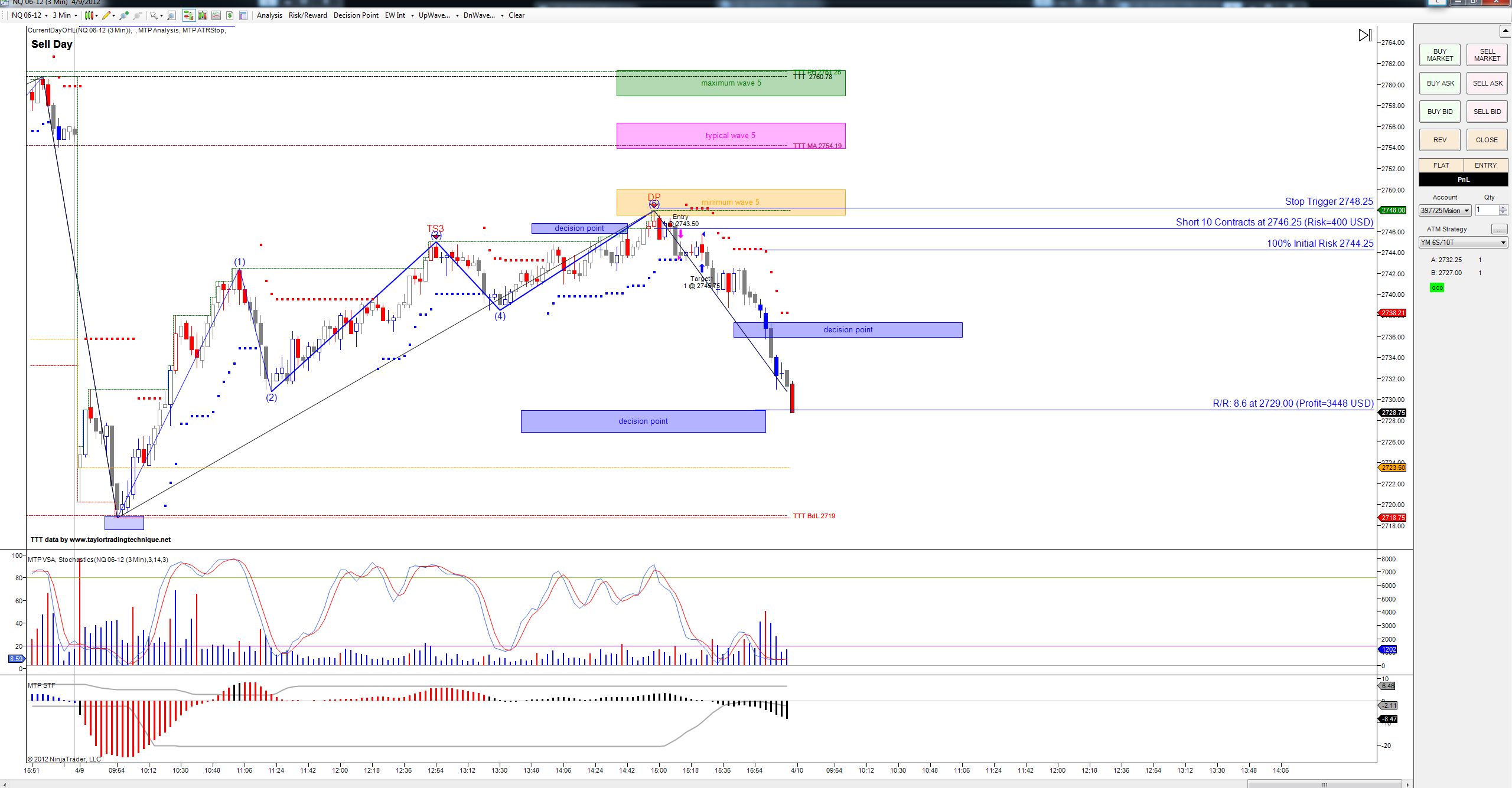Open the drawing tools dropdown arrow

click(x=114, y=15)
